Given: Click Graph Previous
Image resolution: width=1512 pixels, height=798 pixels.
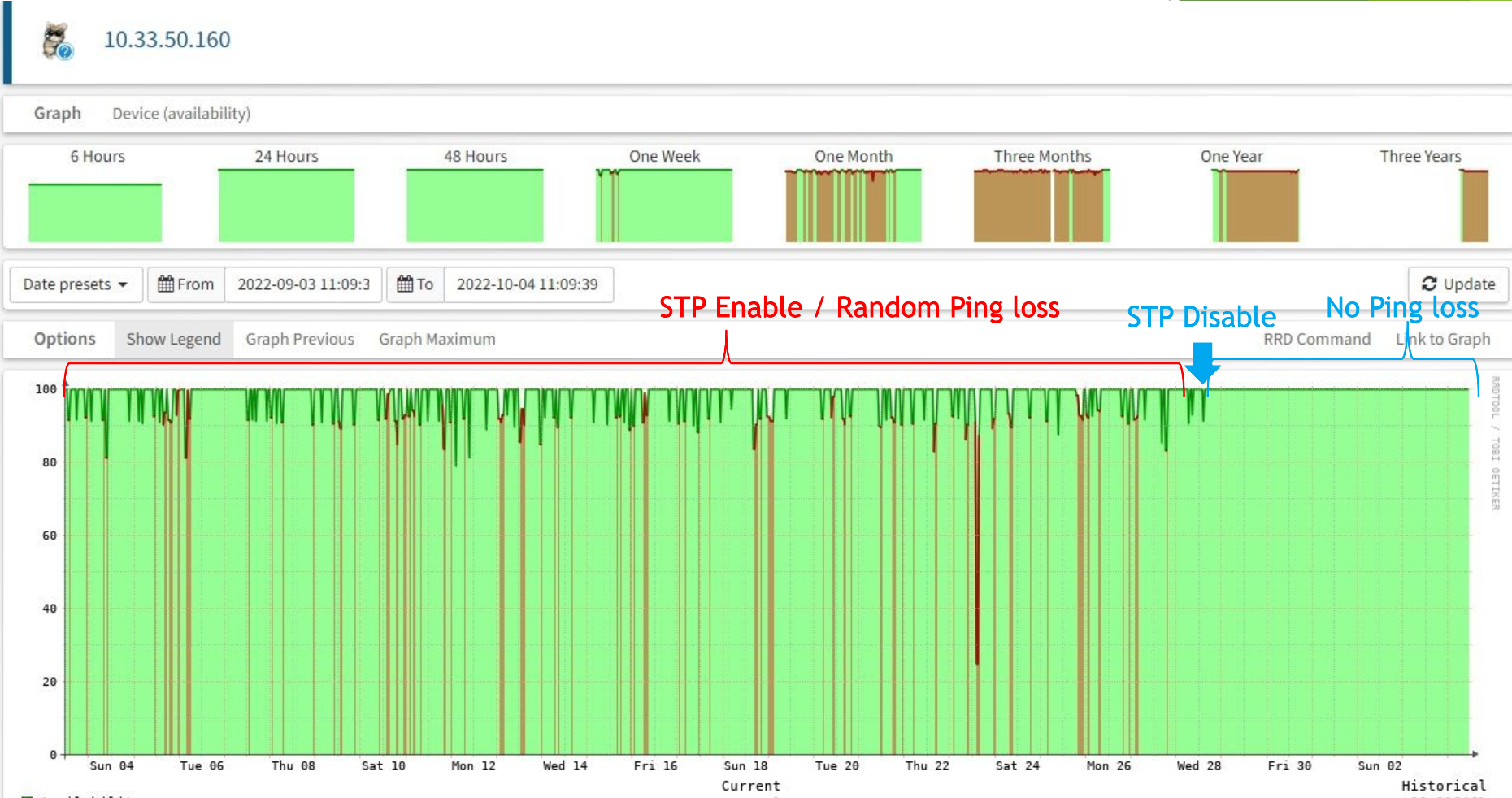Looking at the screenshot, I should [x=299, y=339].
